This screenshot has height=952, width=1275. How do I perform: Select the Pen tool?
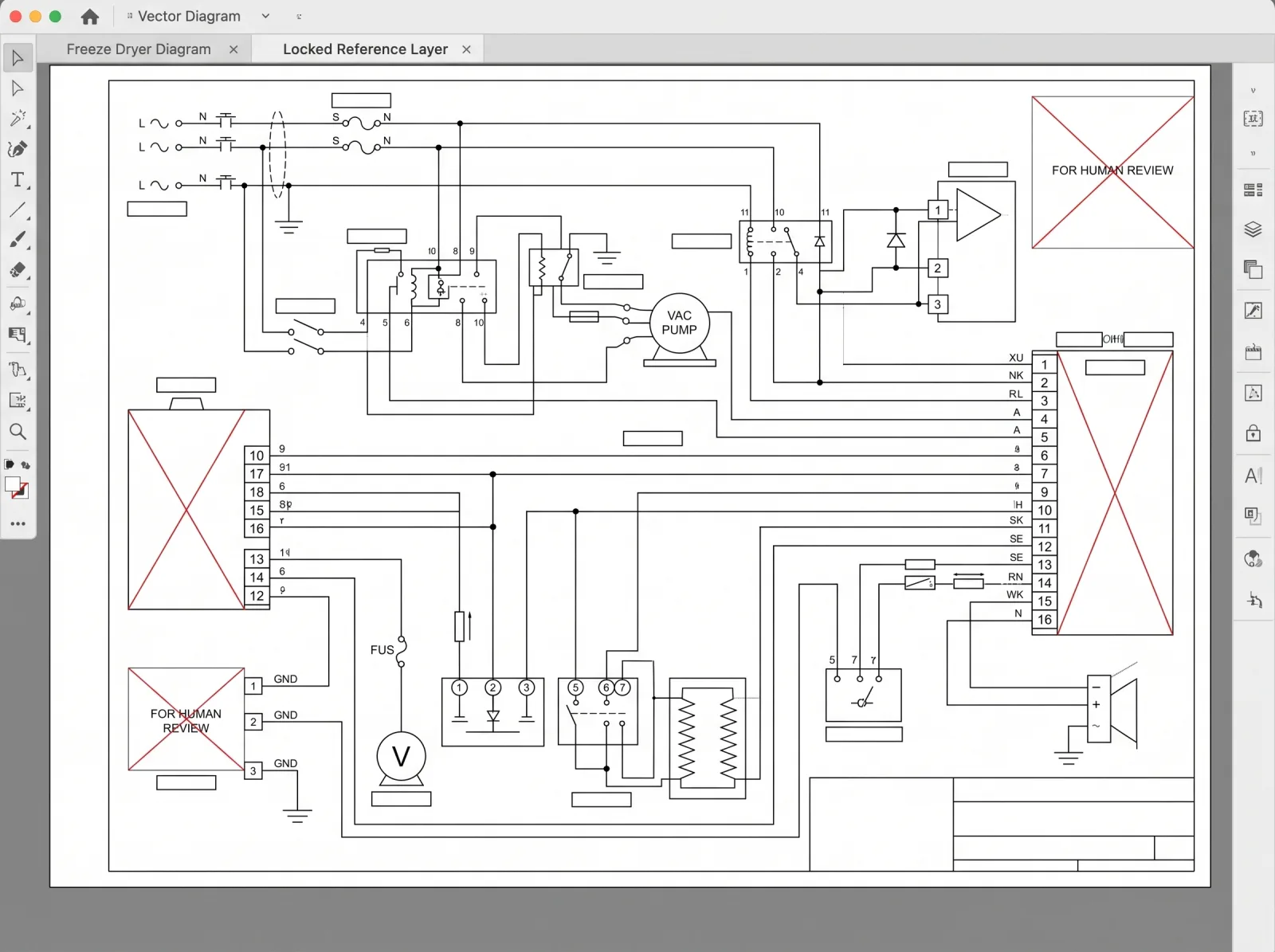pos(18,149)
